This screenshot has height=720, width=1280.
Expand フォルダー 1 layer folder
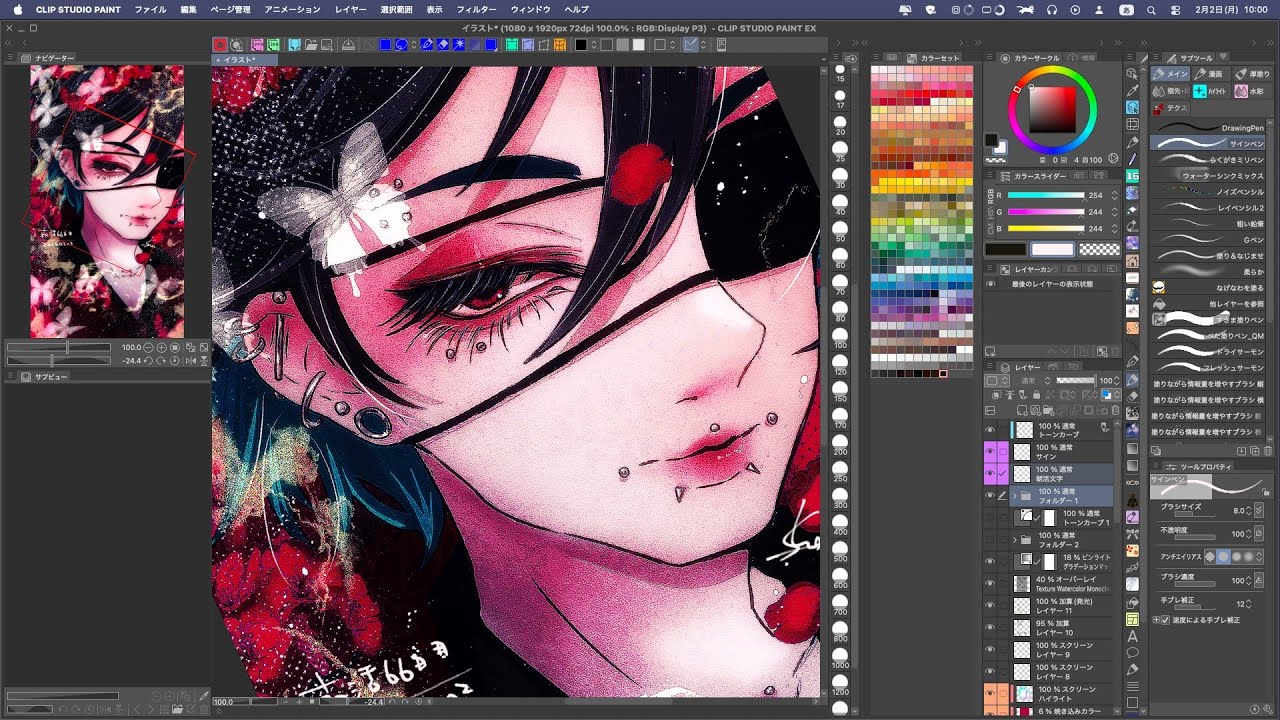pyautogui.click(x=1014, y=495)
